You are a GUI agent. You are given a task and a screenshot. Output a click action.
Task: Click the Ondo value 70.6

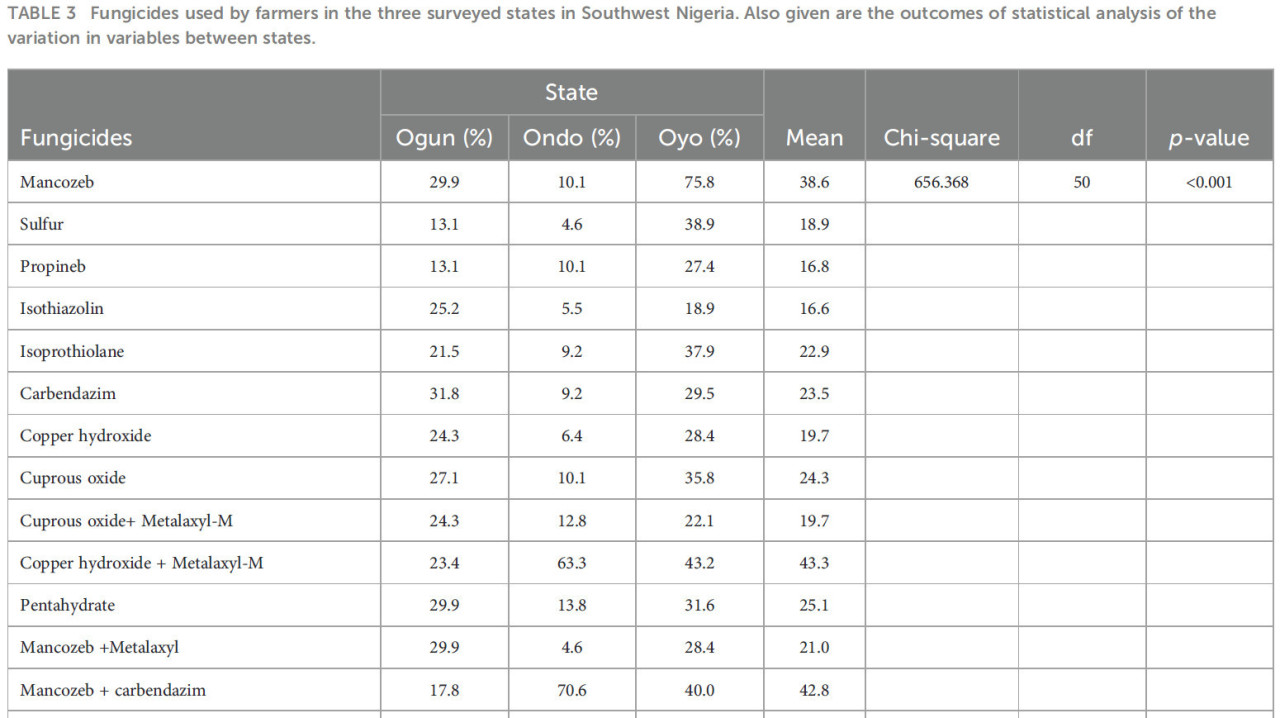571,690
